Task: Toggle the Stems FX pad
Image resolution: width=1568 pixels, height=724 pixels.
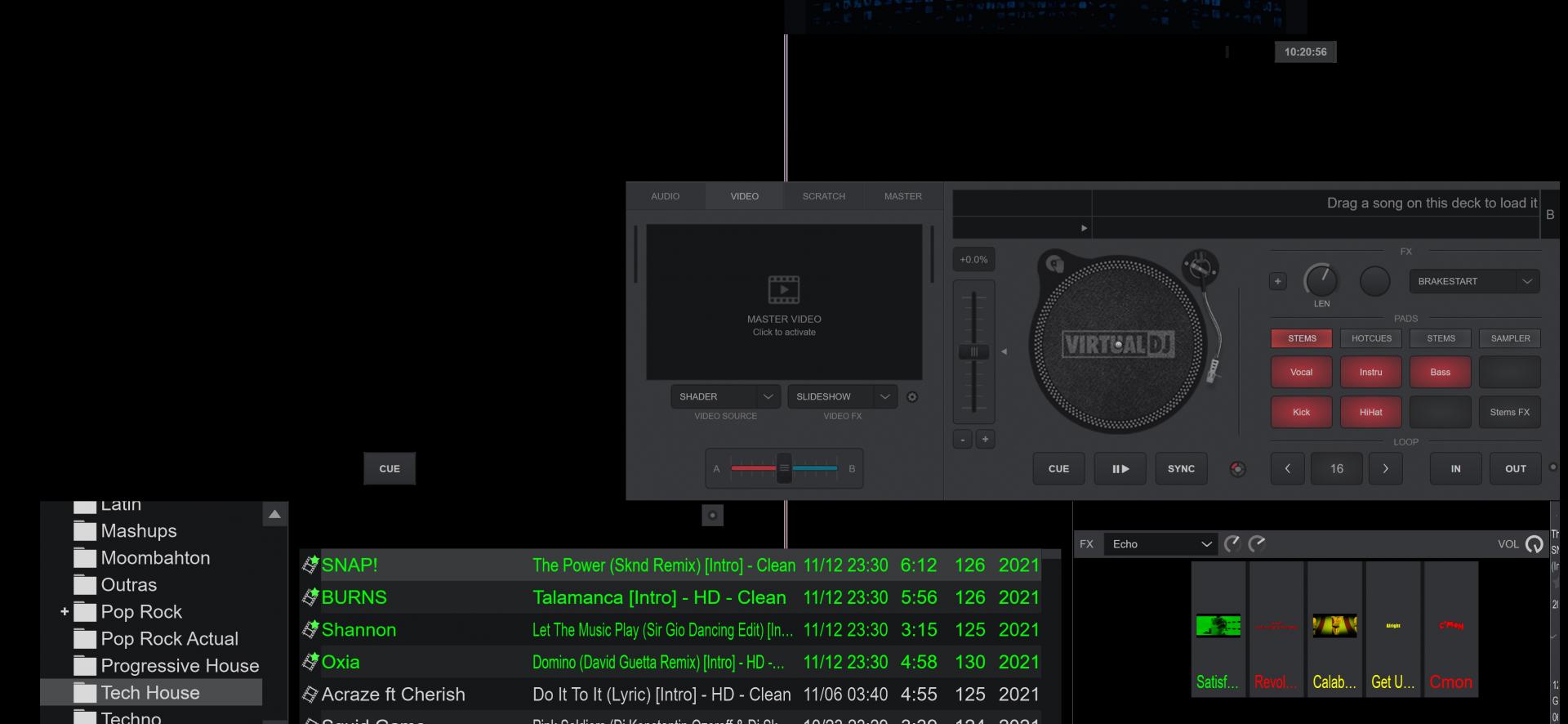Action: (x=1509, y=413)
